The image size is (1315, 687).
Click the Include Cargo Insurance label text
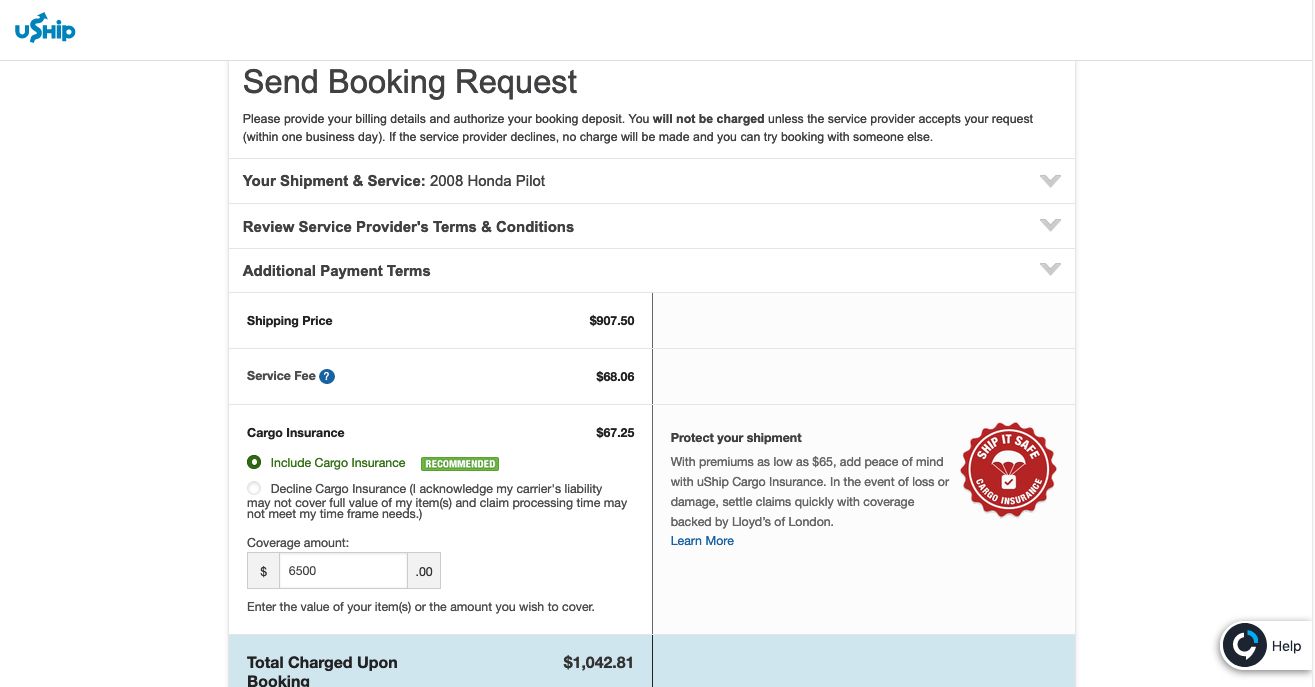pyautogui.click(x=338, y=463)
